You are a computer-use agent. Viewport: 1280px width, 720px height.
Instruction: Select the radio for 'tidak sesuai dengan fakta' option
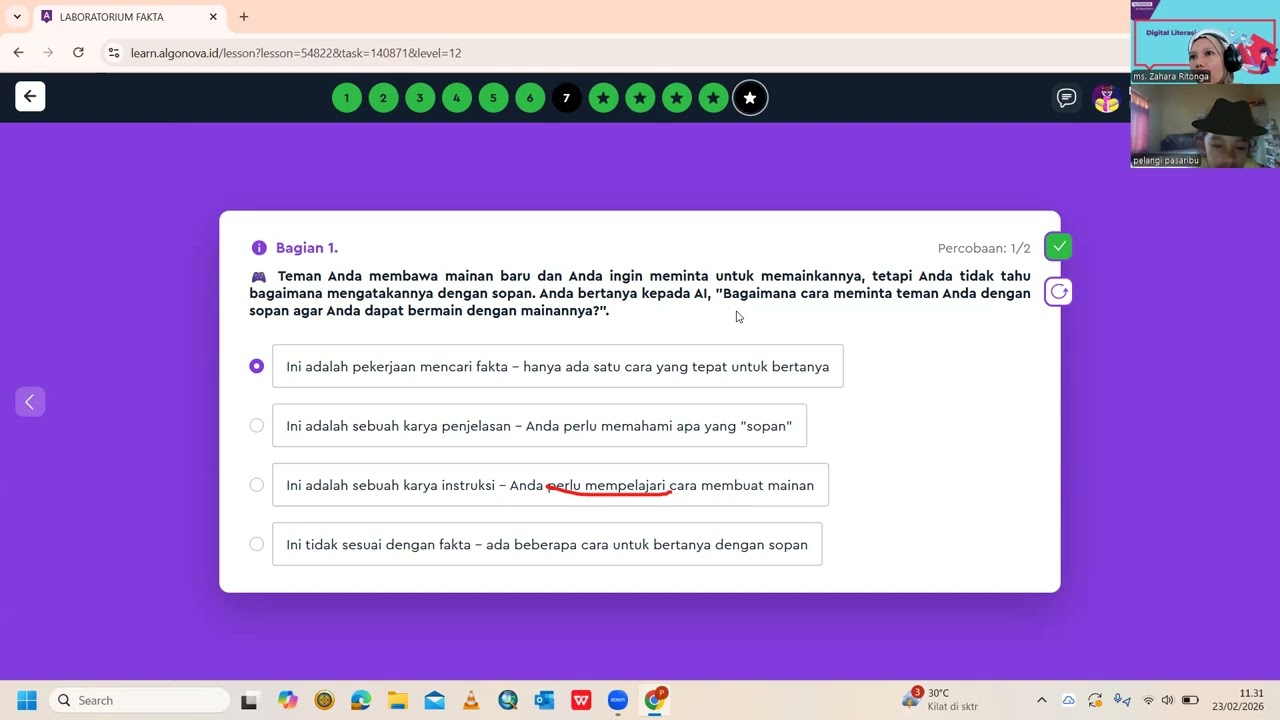(x=257, y=544)
